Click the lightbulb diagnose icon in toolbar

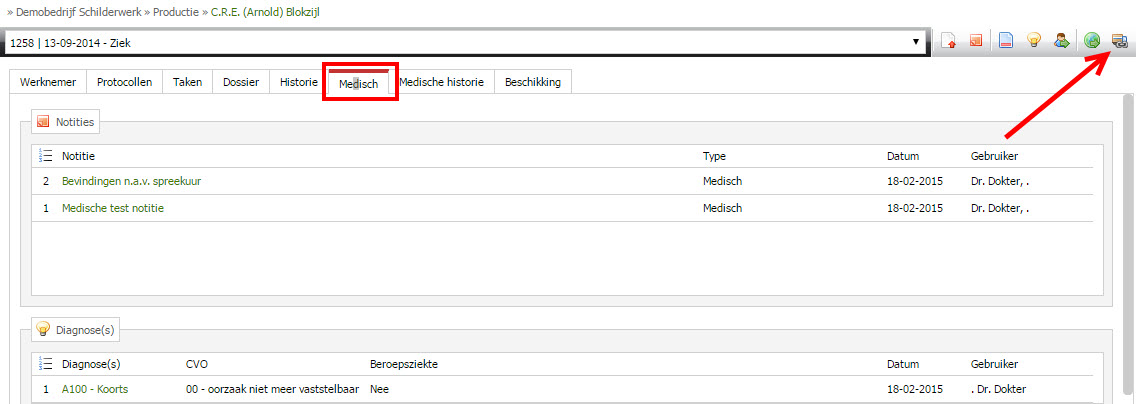(1034, 41)
